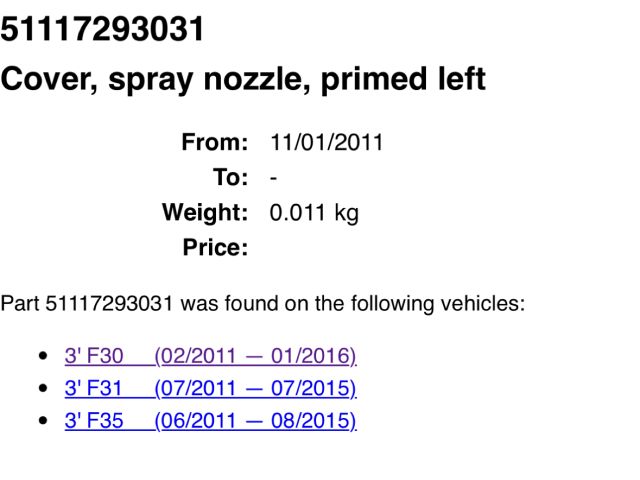
Task: Click the 'Price:' label
Action: pyautogui.click(x=214, y=248)
